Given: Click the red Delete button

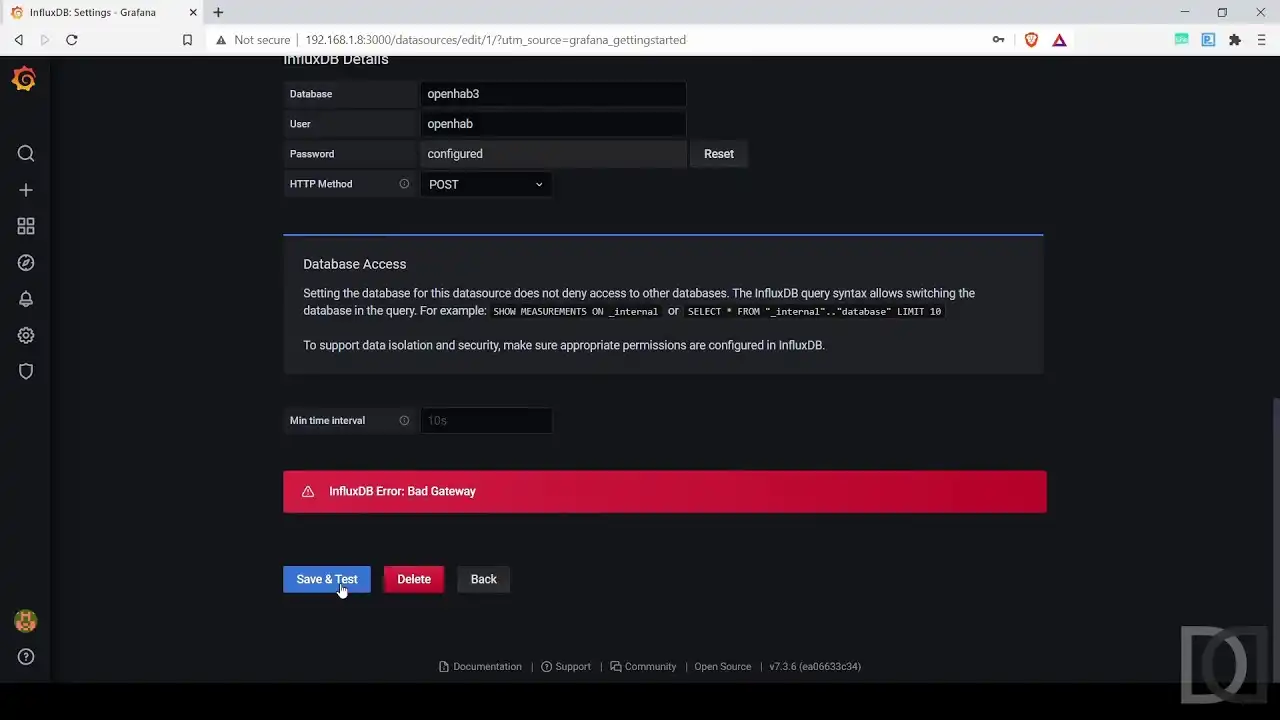Looking at the screenshot, I should point(414,579).
